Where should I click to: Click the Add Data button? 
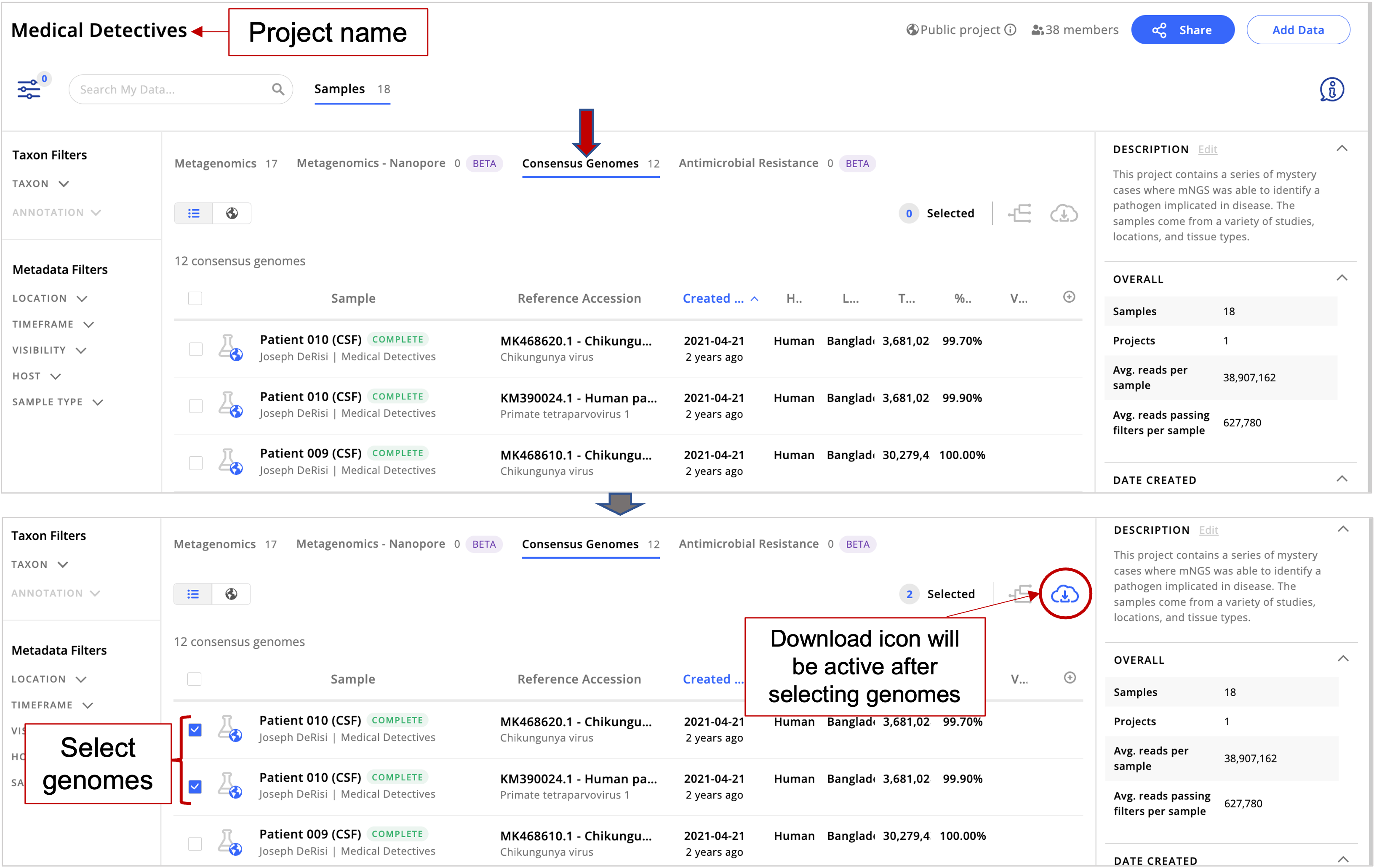[1298, 29]
